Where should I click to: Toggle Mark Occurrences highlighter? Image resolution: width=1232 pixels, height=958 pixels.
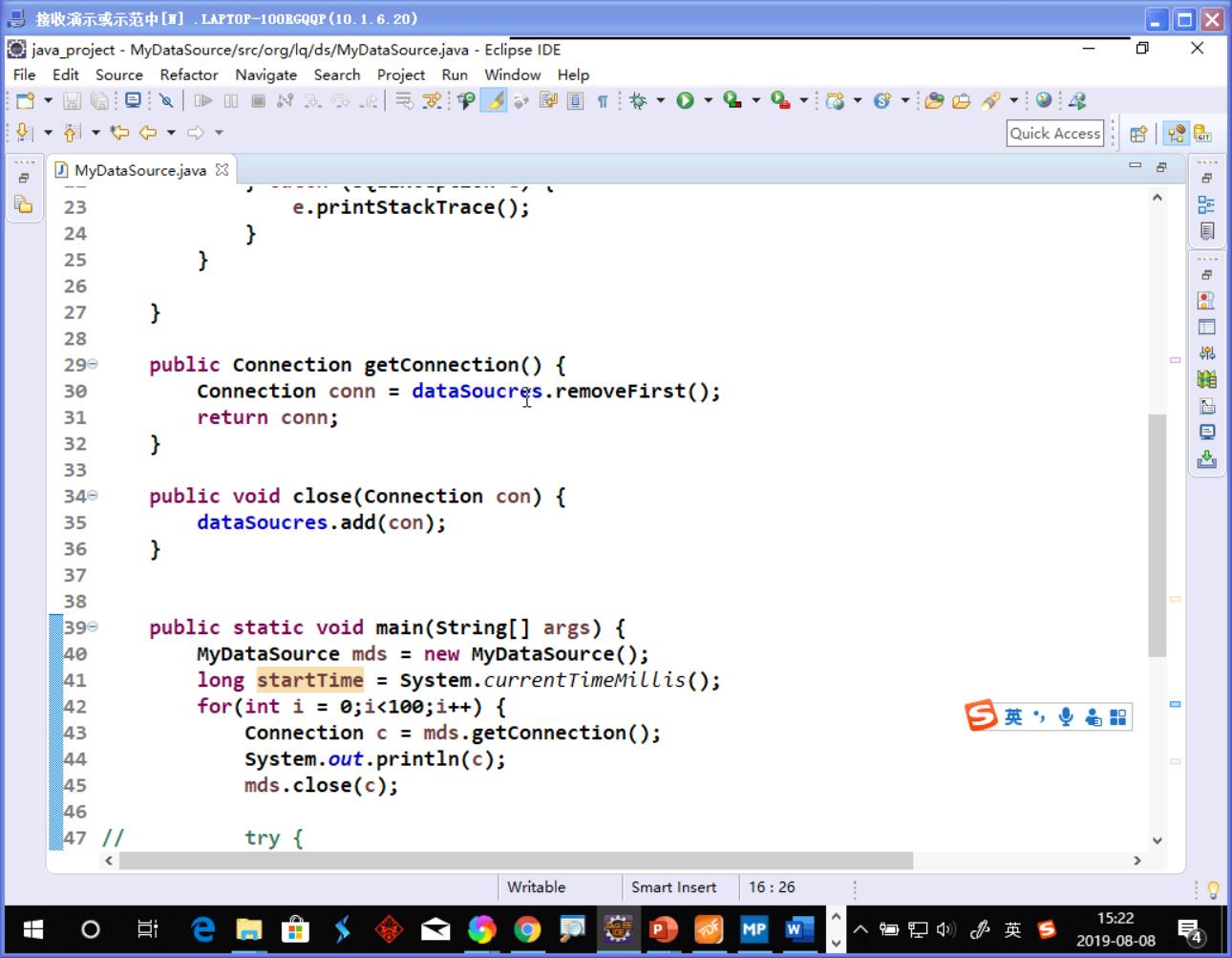pyautogui.click(x=493, y=100)
